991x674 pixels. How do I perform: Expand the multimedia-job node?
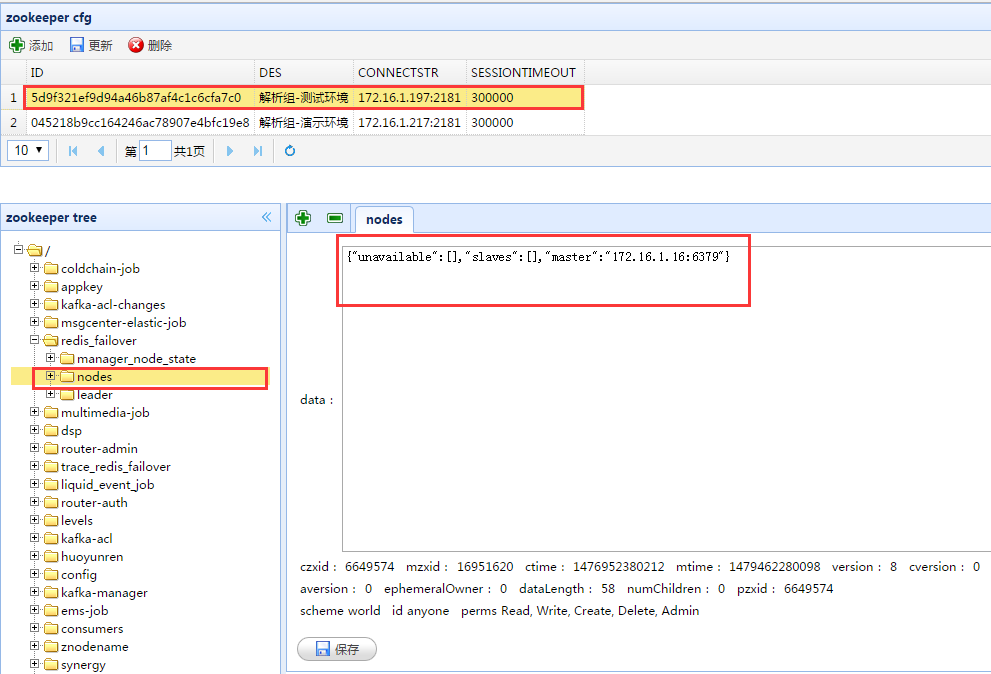point(35,412)
